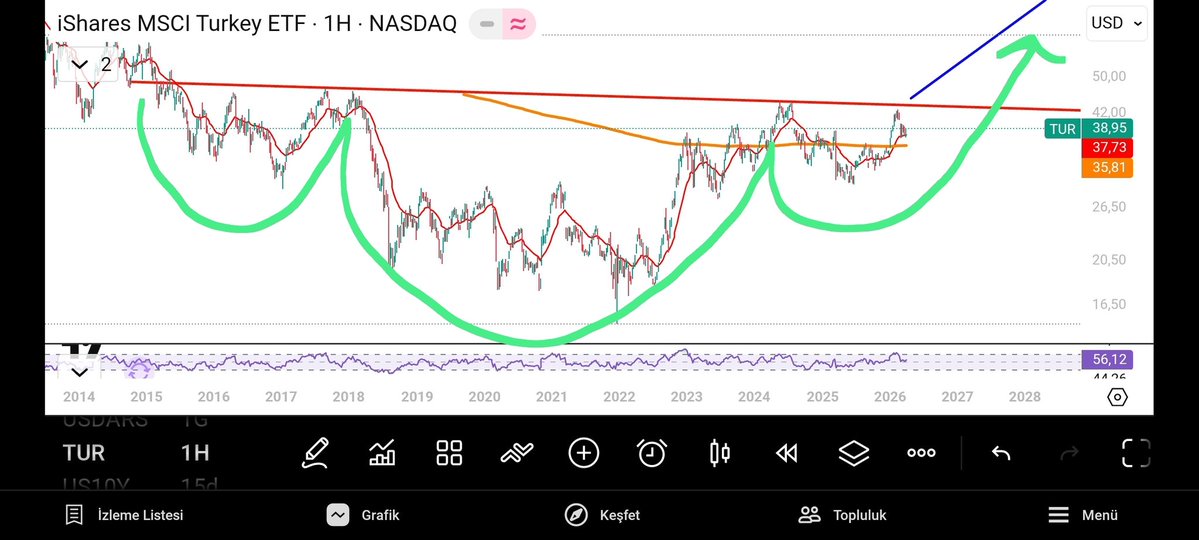1199x540 pixels.
Task: Open Menü tab
Action: (1082, 515)
